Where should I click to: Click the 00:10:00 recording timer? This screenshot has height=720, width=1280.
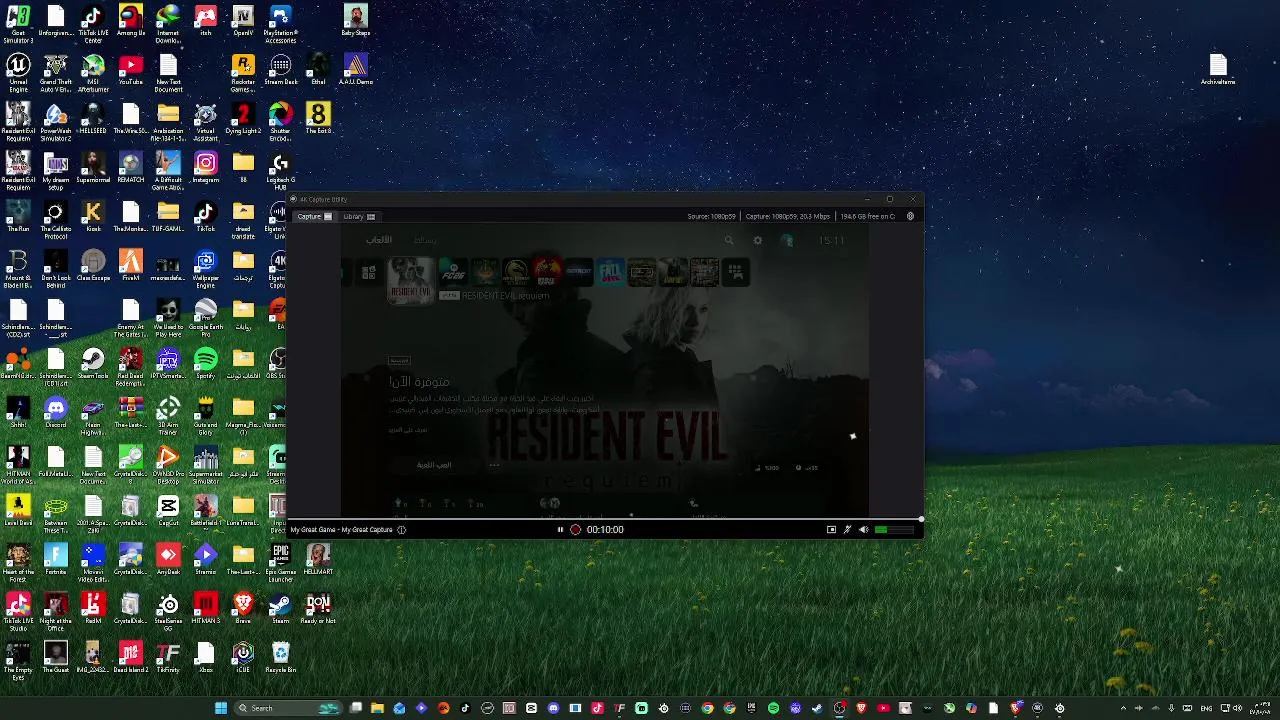point(605,530)
